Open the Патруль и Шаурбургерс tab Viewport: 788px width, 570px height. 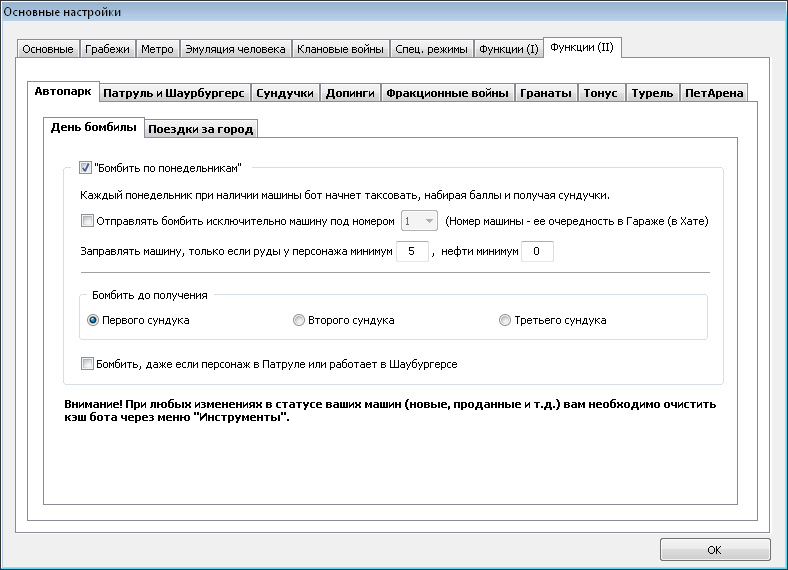click(x=174, y=93)
